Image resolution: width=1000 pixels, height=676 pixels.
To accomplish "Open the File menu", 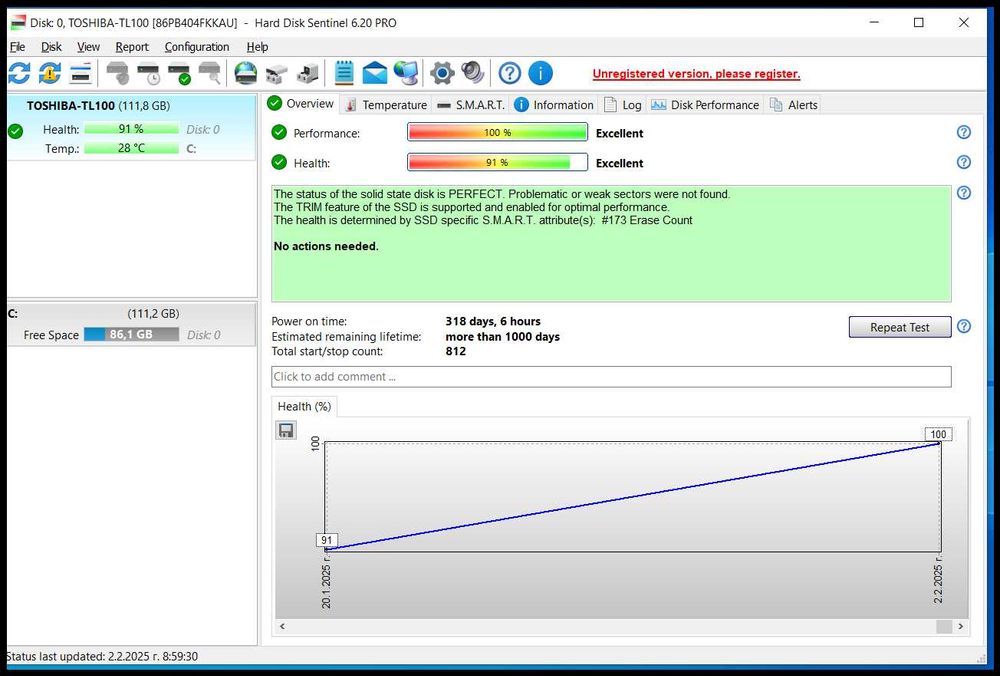I will pos(17,47).
